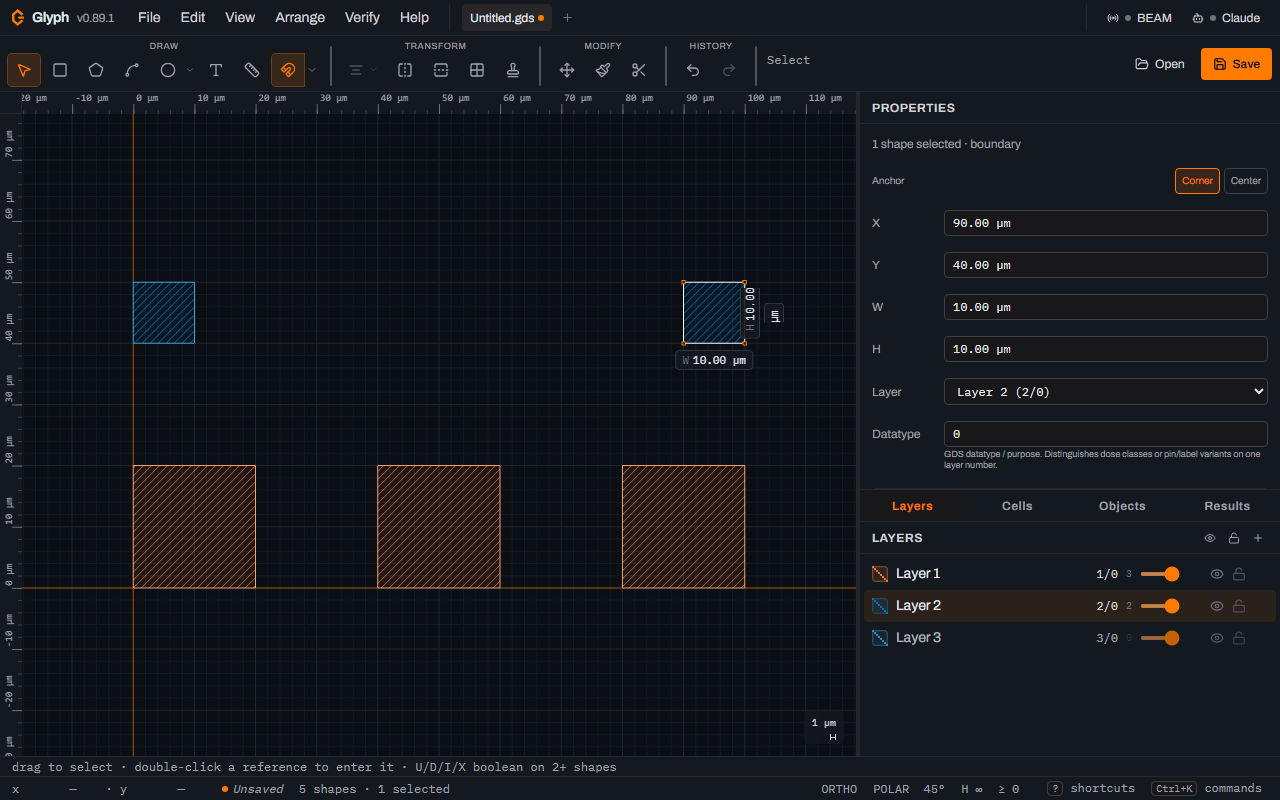Click the Y position field

point(1106,265)
